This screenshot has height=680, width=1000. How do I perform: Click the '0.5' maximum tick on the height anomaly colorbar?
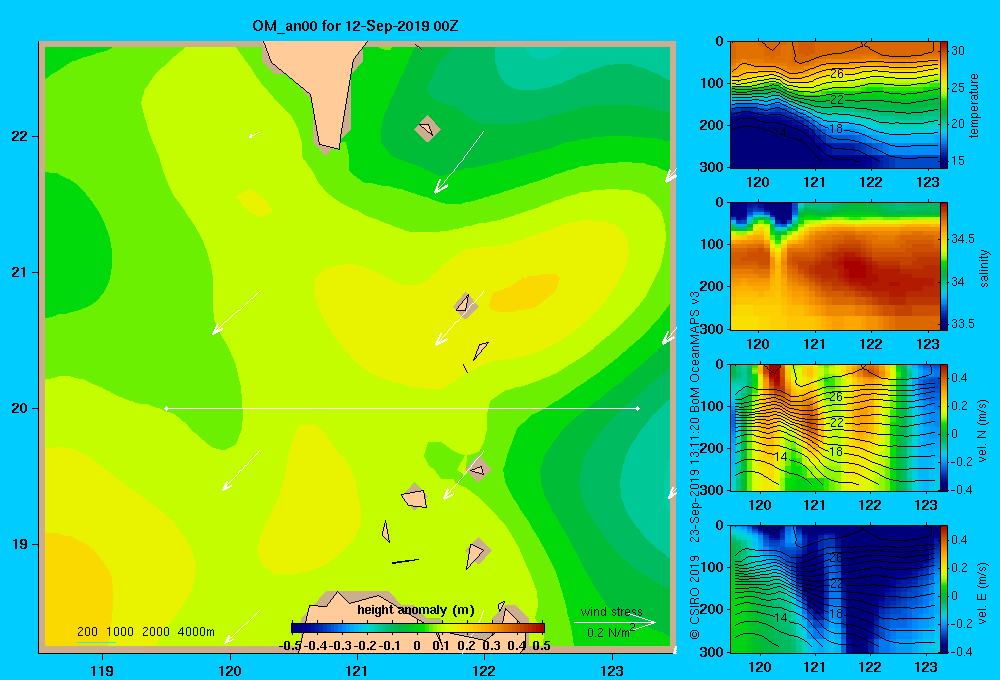pos(541,646)
